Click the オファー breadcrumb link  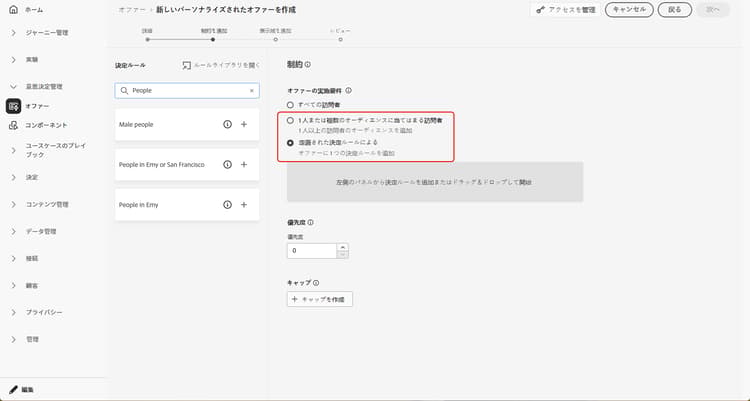[132, 10]
